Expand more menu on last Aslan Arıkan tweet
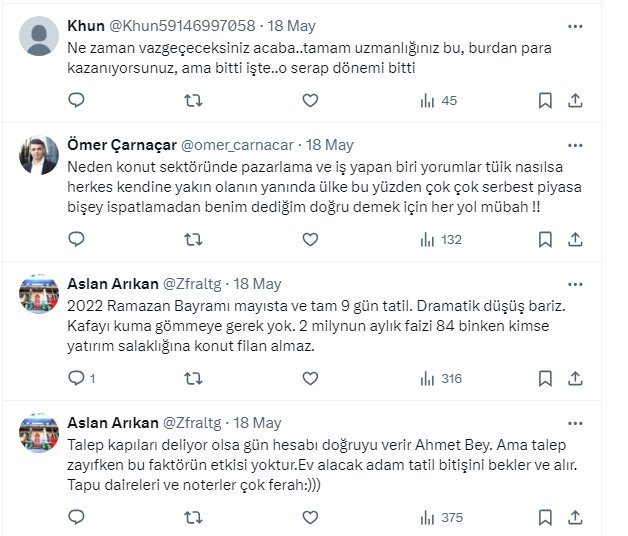This screenshot has height=536, width=628. (575, 422)
